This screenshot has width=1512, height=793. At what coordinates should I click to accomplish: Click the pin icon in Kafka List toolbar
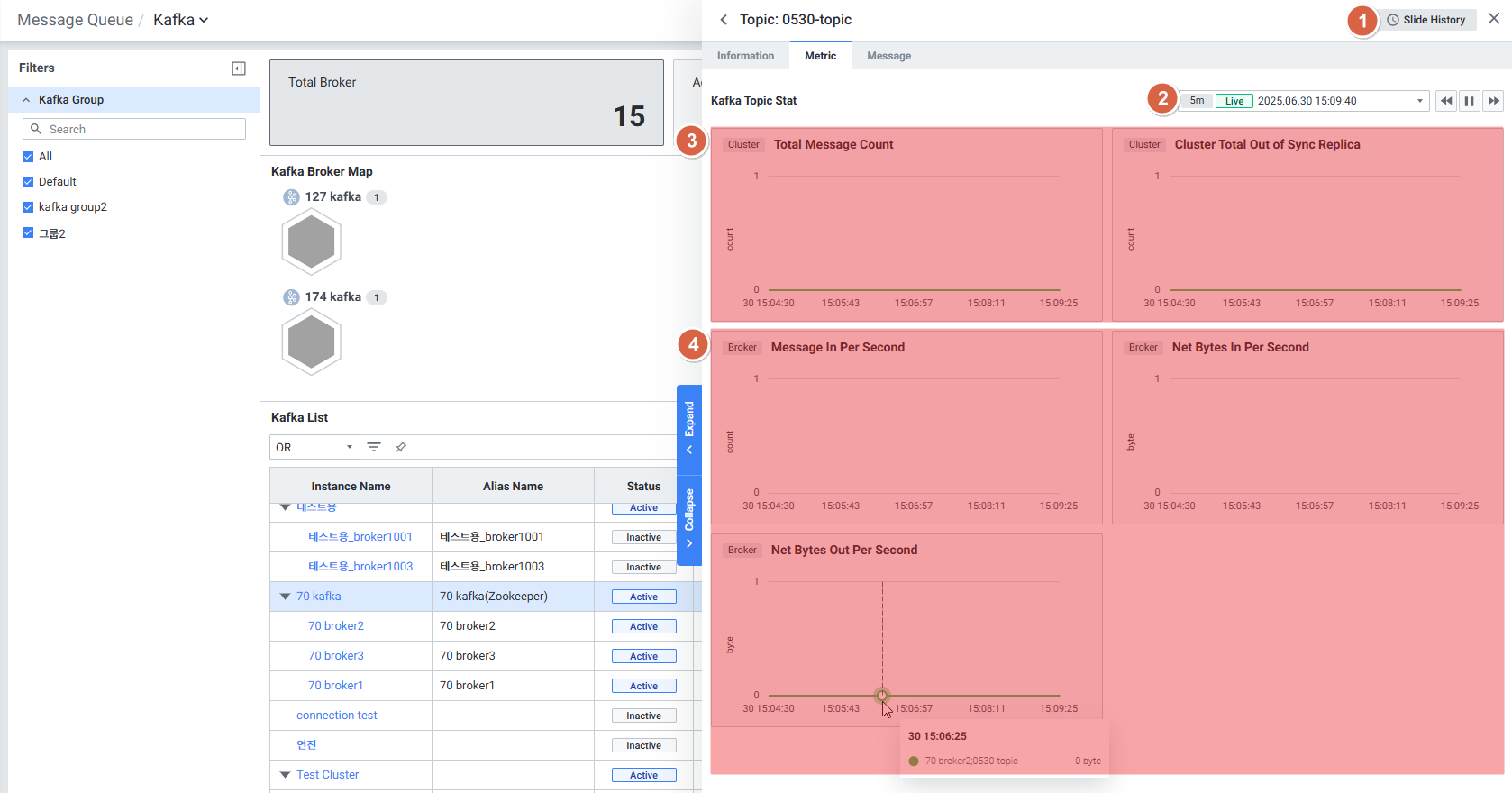401,447
